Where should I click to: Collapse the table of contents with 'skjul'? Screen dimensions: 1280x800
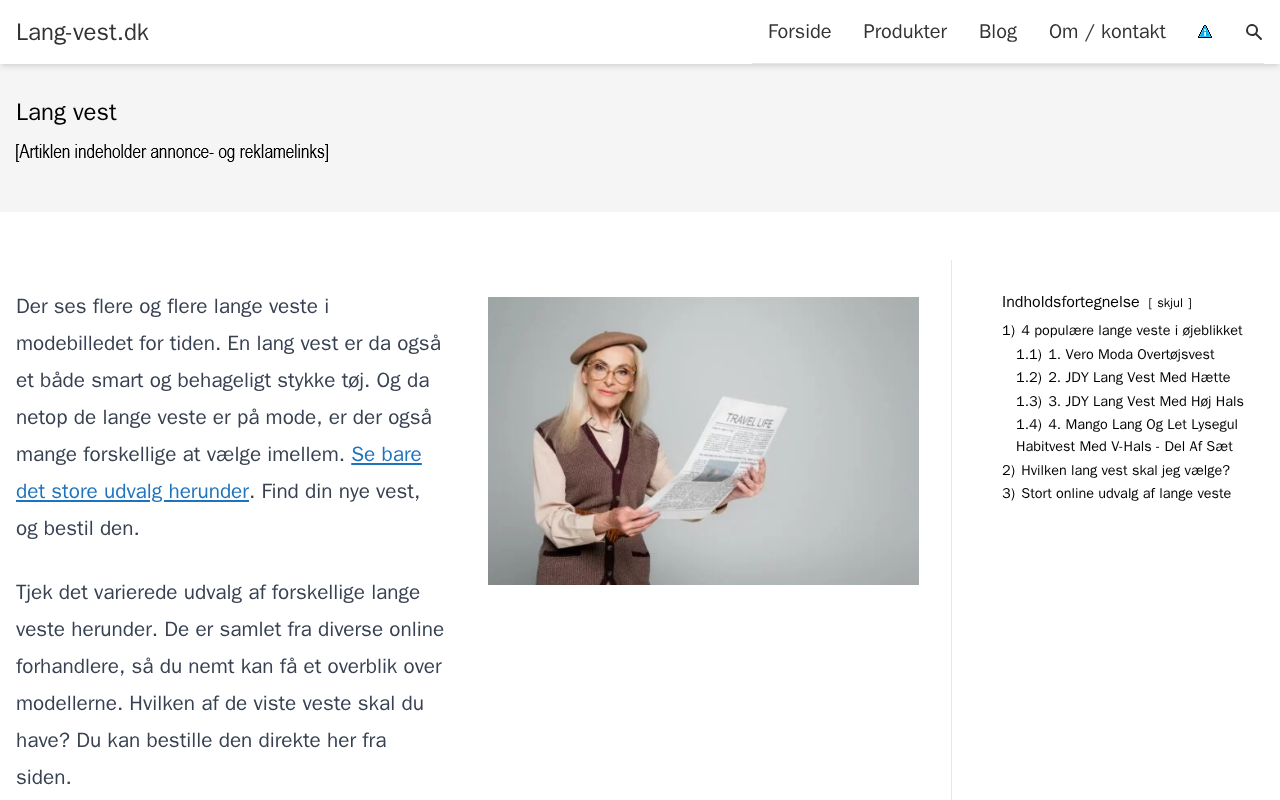(1170, 303)
